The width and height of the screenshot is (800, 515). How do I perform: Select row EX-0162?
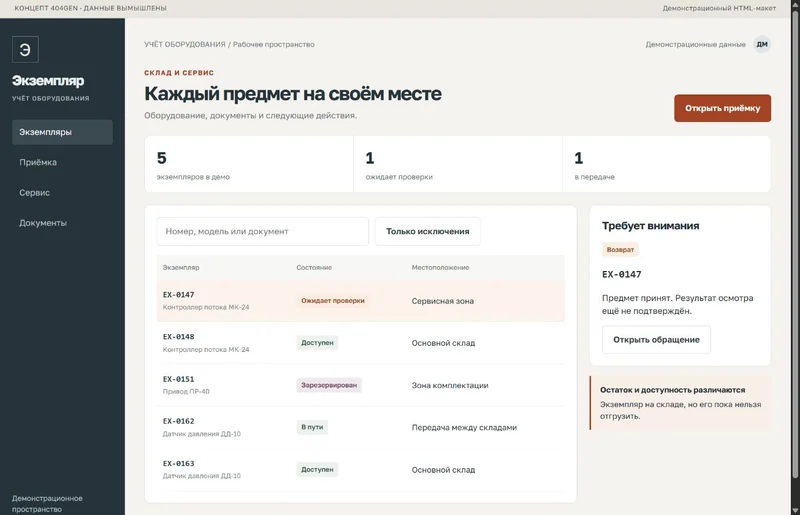pos(361,427)
